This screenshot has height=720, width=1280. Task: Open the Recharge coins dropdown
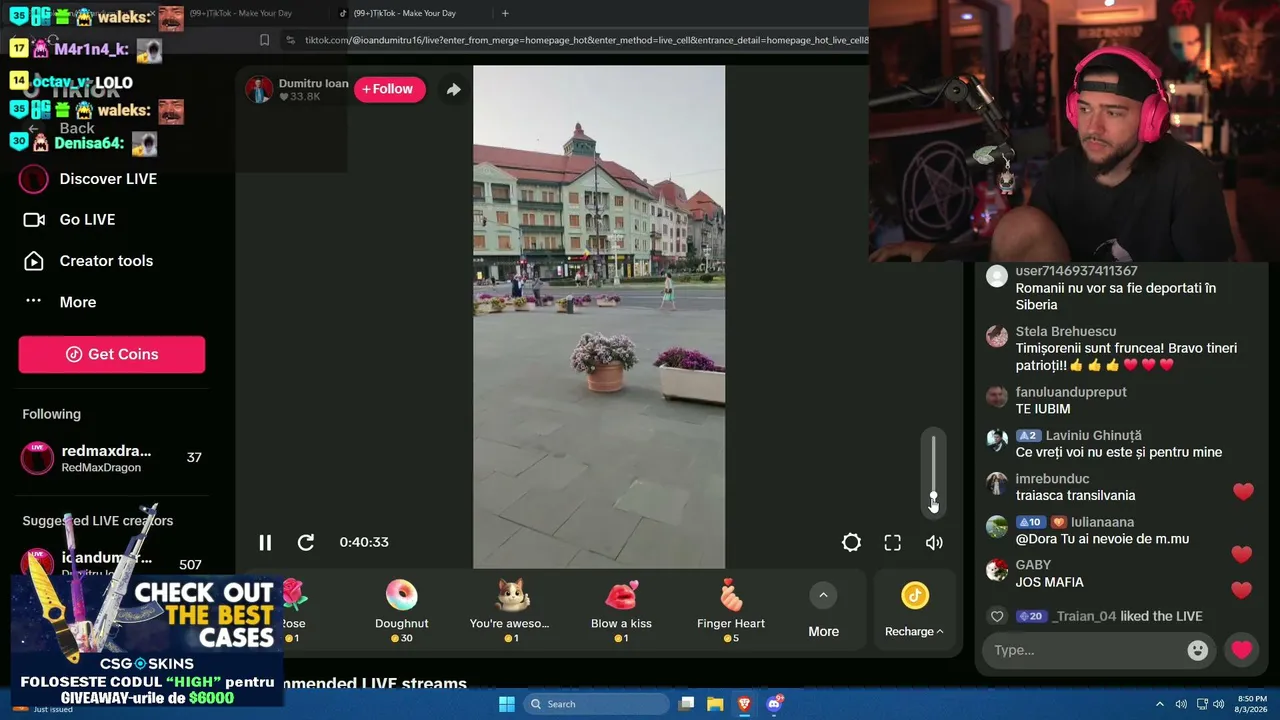pos(914,611)
